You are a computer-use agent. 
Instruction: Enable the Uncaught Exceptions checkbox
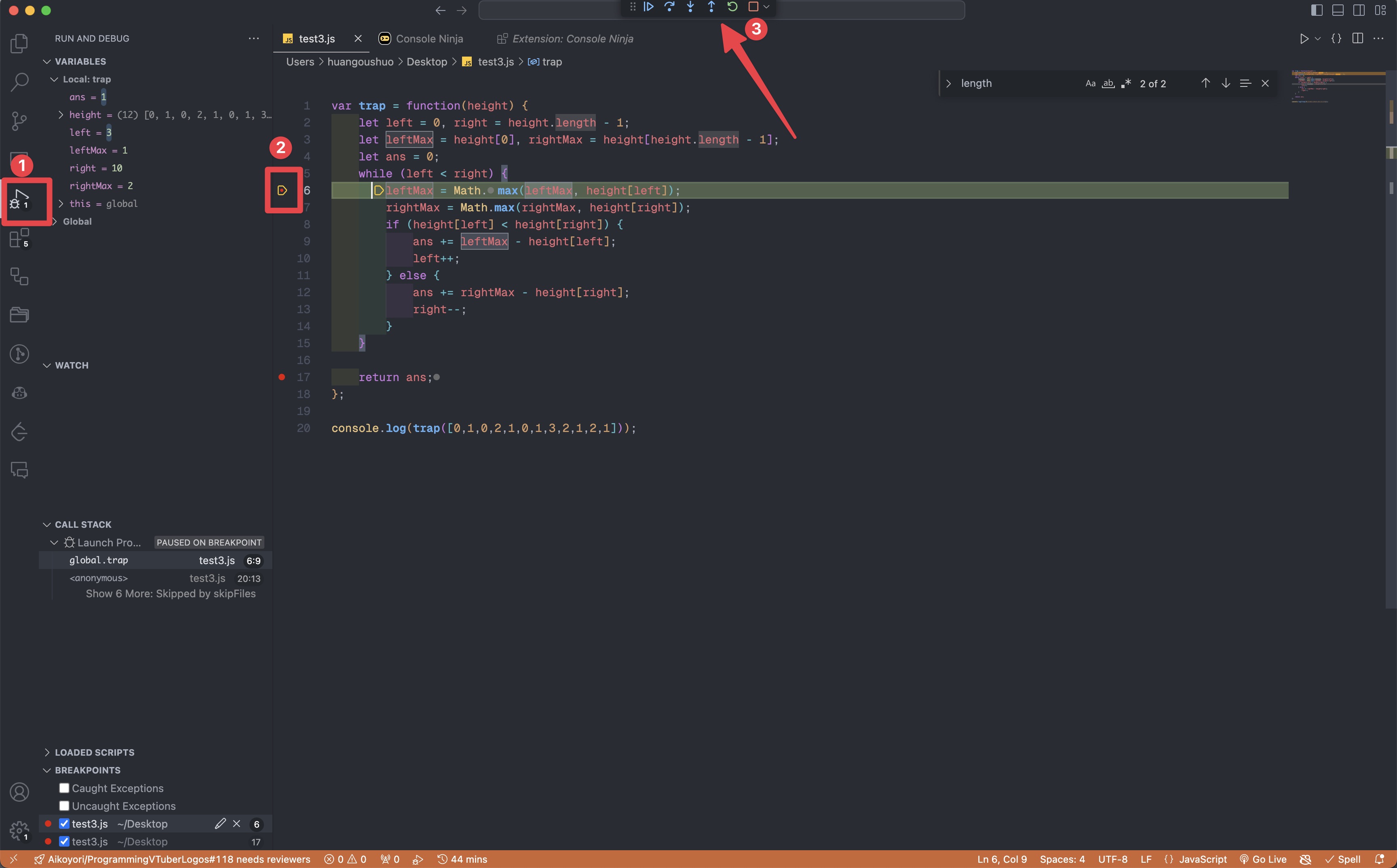click(64, 806)
